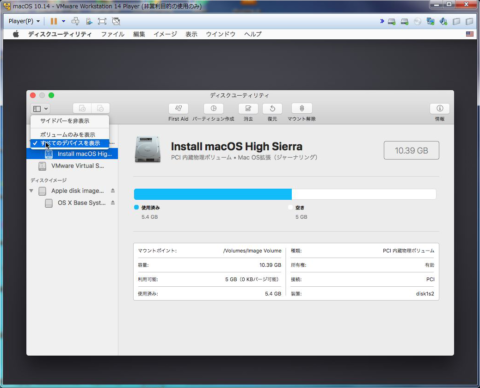Click the CD/DVD drive device icon in VMware

[x=417, y=22]
